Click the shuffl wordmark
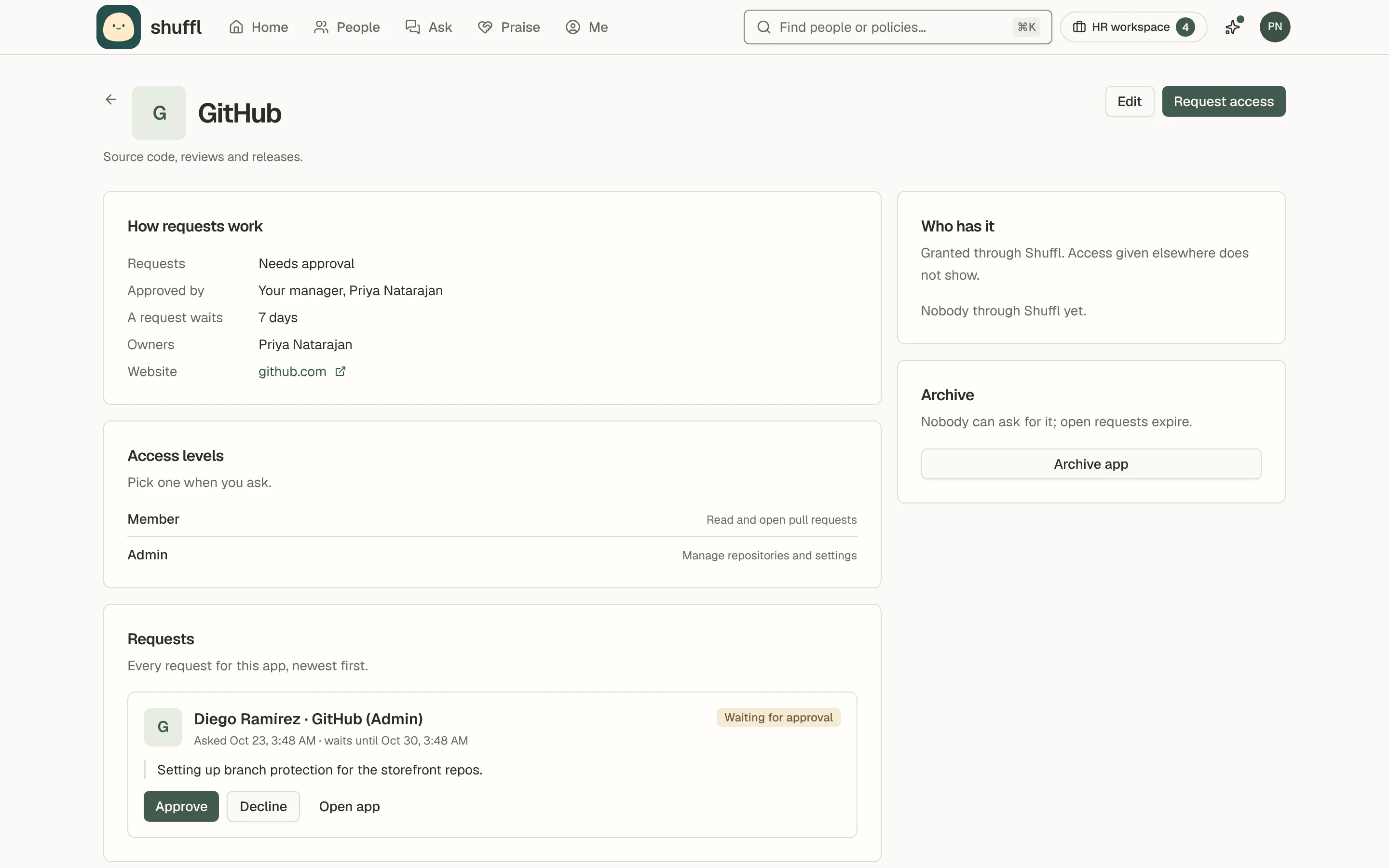The height and width of the screenshot is (868, 1389). 176,27
